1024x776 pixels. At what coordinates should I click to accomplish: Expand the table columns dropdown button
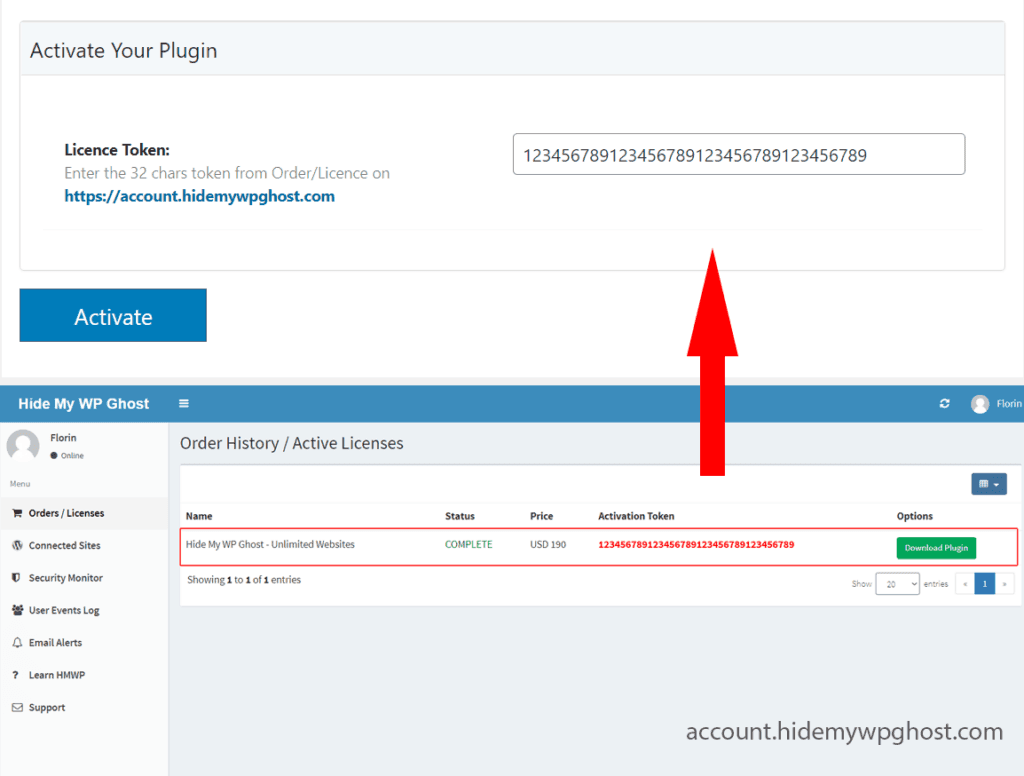[x=989, y=484]
